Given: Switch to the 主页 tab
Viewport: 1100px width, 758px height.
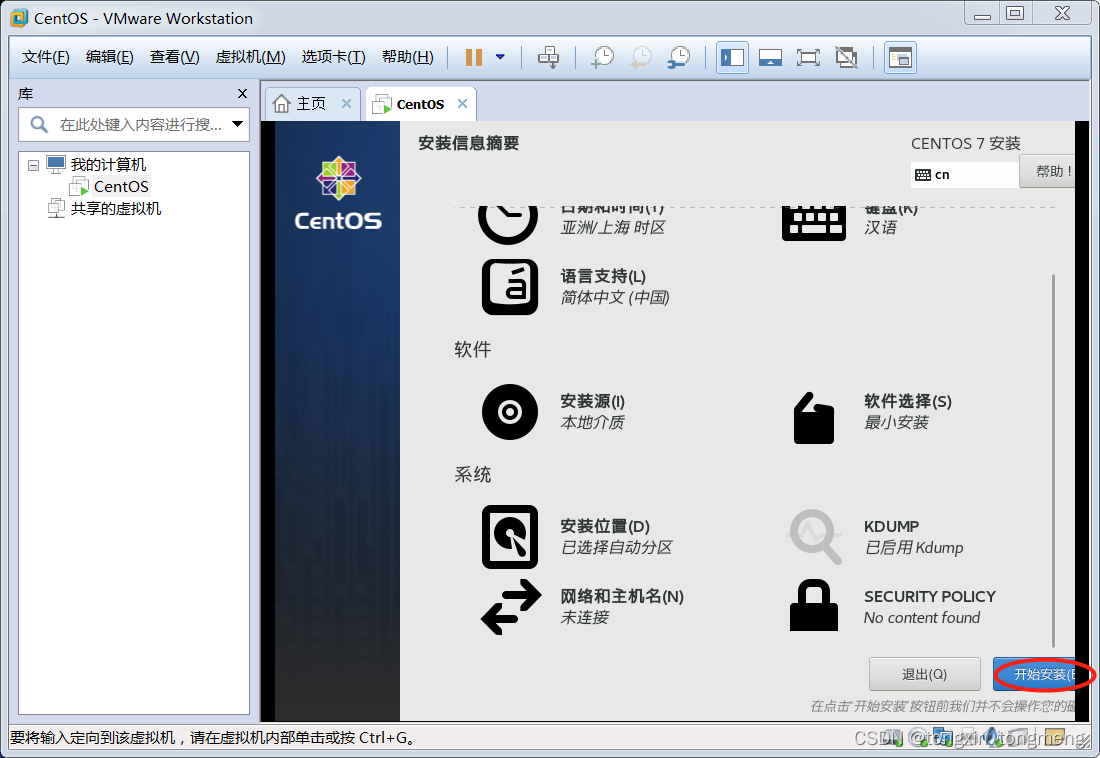Looking at the screenshot, I should 311,104.
